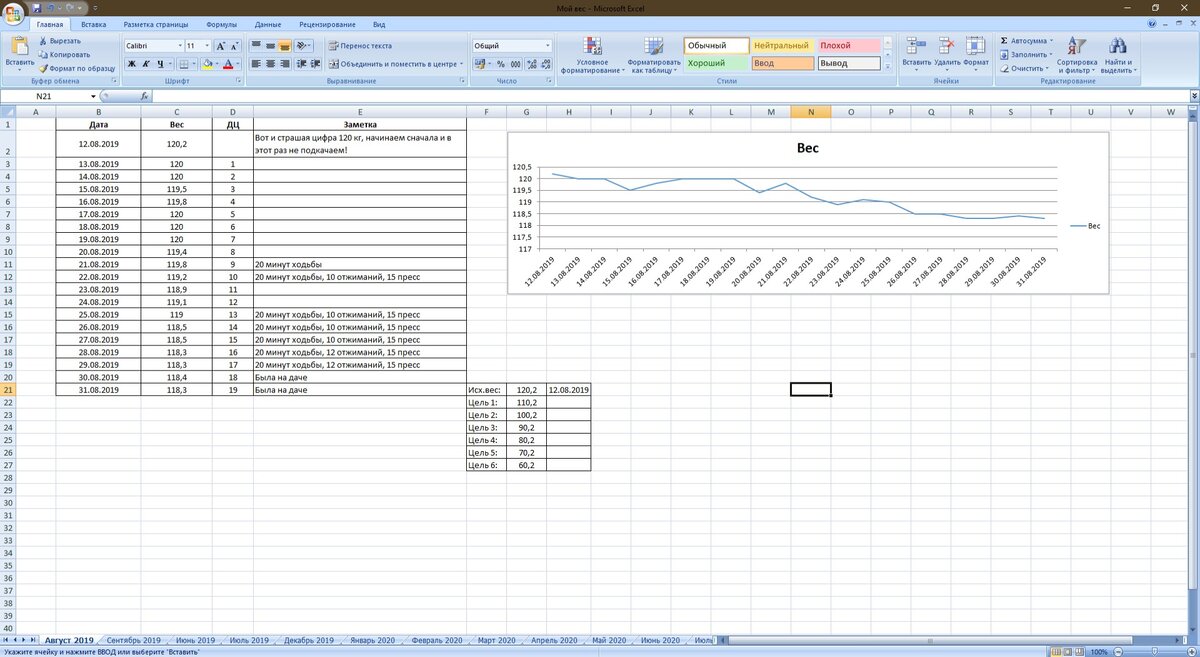Decrease font size
Screen dimensions: 1200x657
pos(235,46)
